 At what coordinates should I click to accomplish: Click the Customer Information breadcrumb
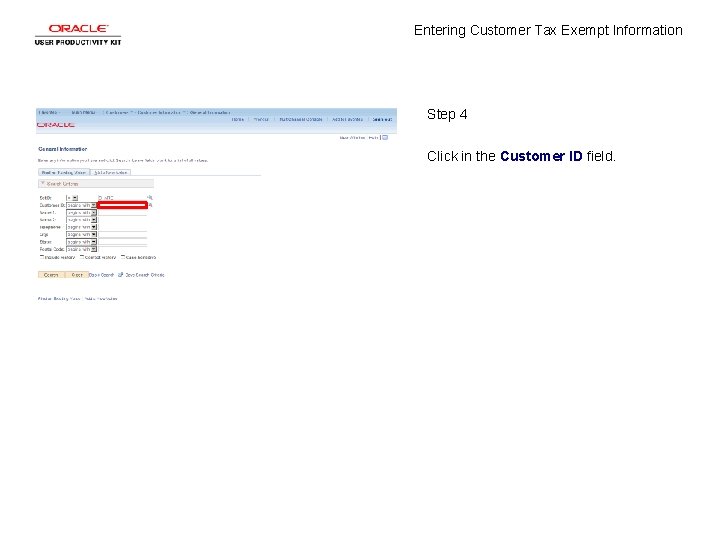(159, 112)
